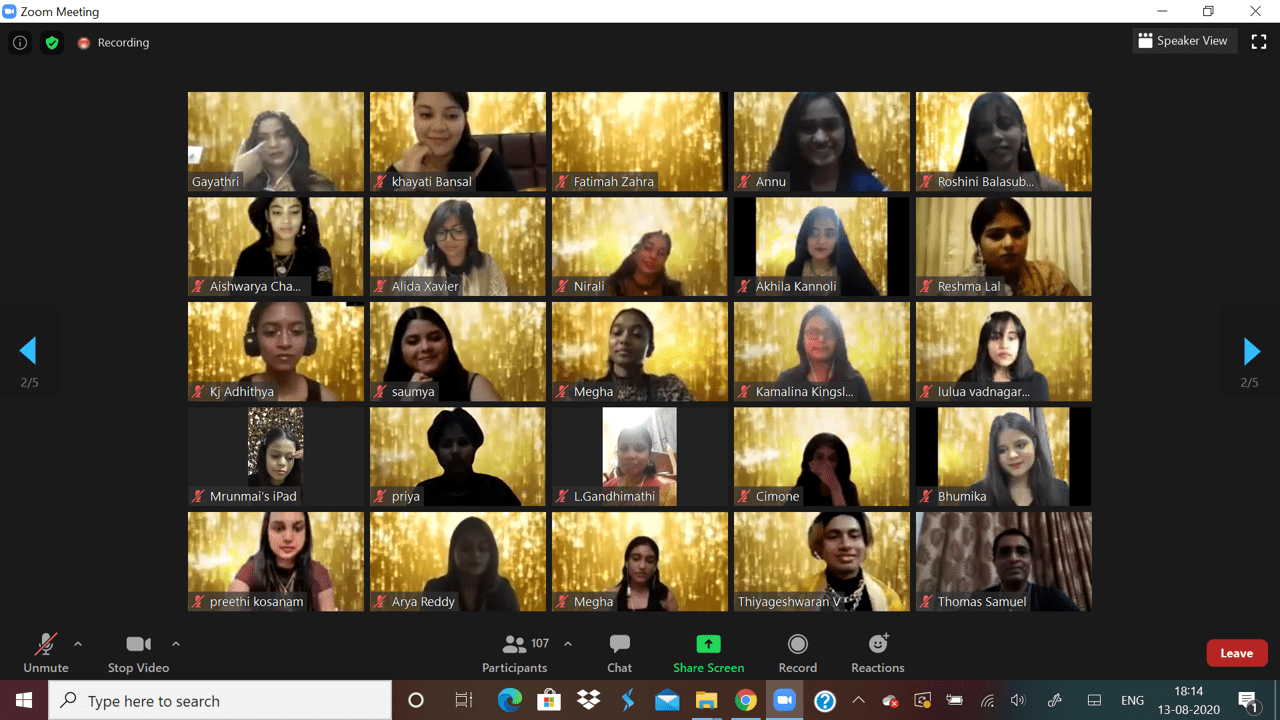Unmute the microphone
1280x720 pixels.
coord(45,653)
